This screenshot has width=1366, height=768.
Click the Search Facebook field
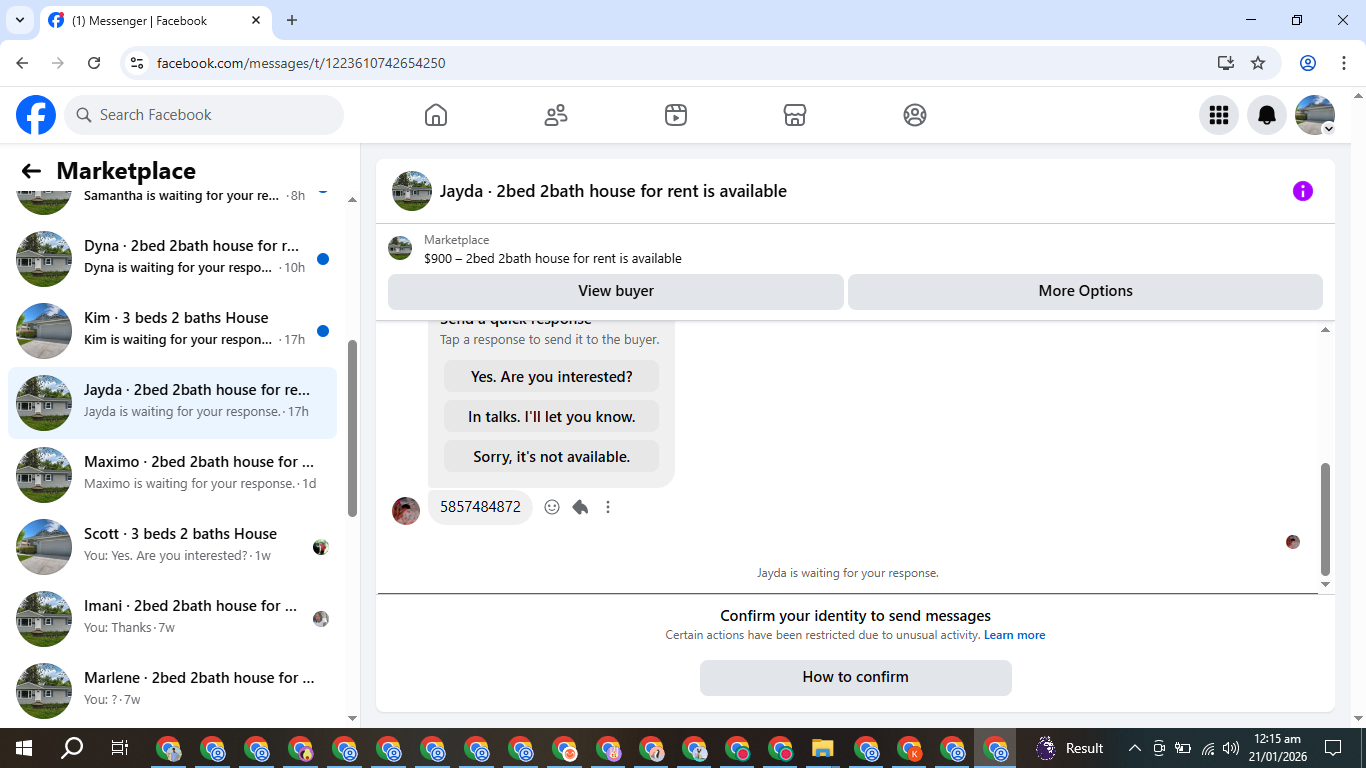(x=204, y=115)
